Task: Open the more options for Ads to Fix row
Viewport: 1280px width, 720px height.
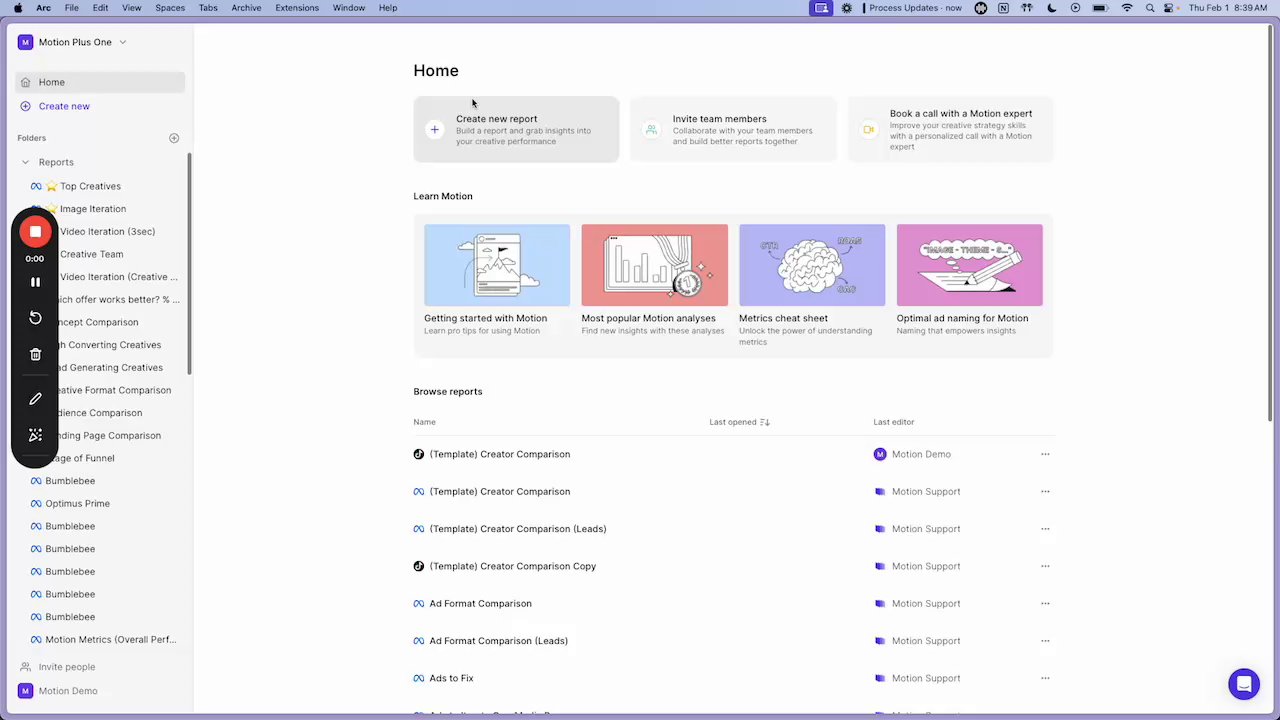Action: [1045, 678]
